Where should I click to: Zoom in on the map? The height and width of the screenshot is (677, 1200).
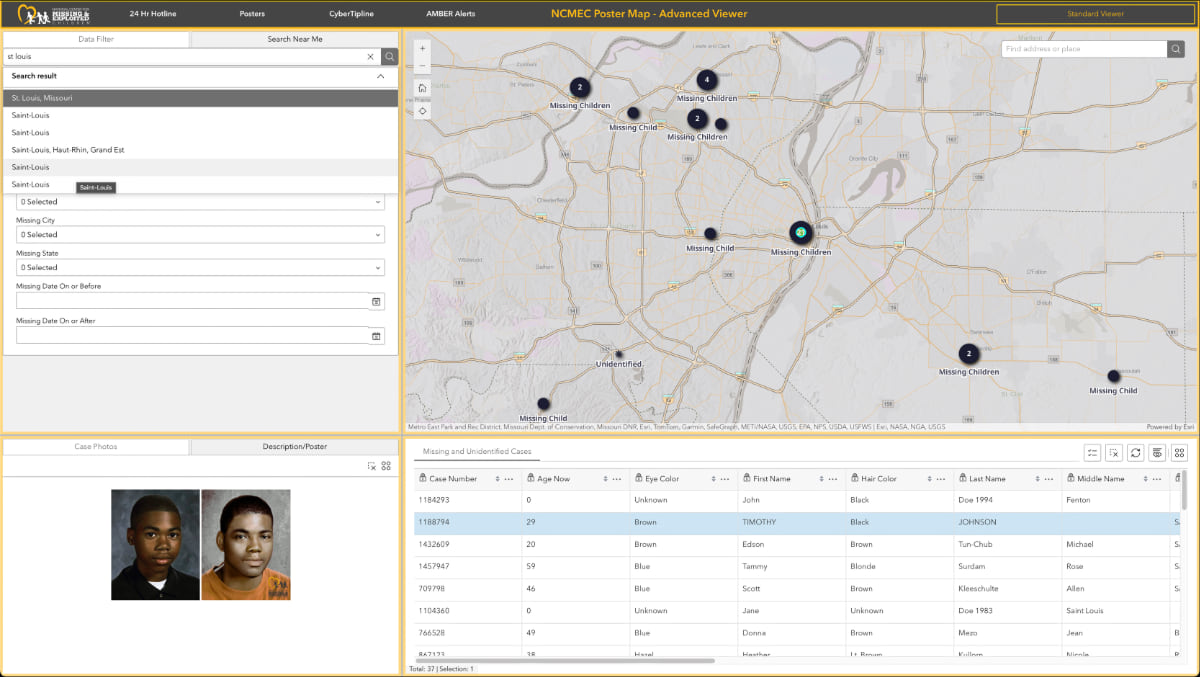tap(422, 47)
